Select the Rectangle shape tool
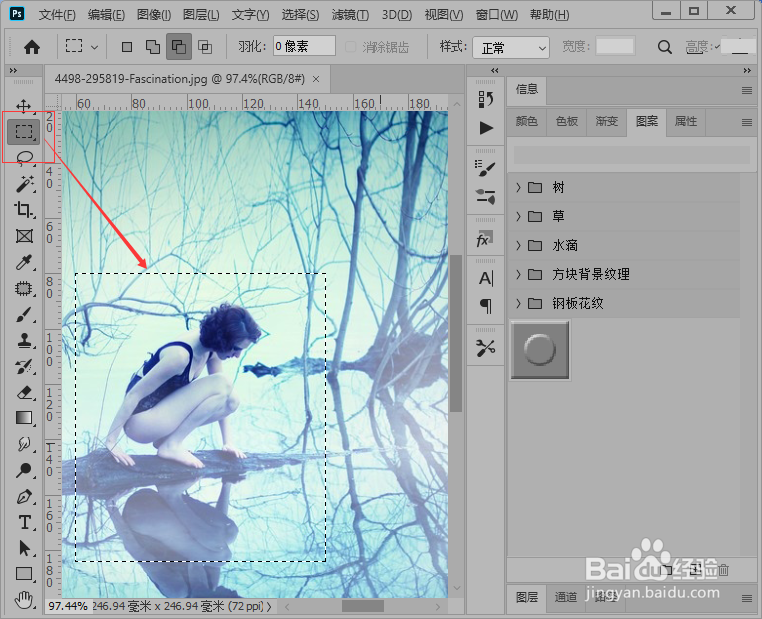Screen dimensions: 762x619 24,574
